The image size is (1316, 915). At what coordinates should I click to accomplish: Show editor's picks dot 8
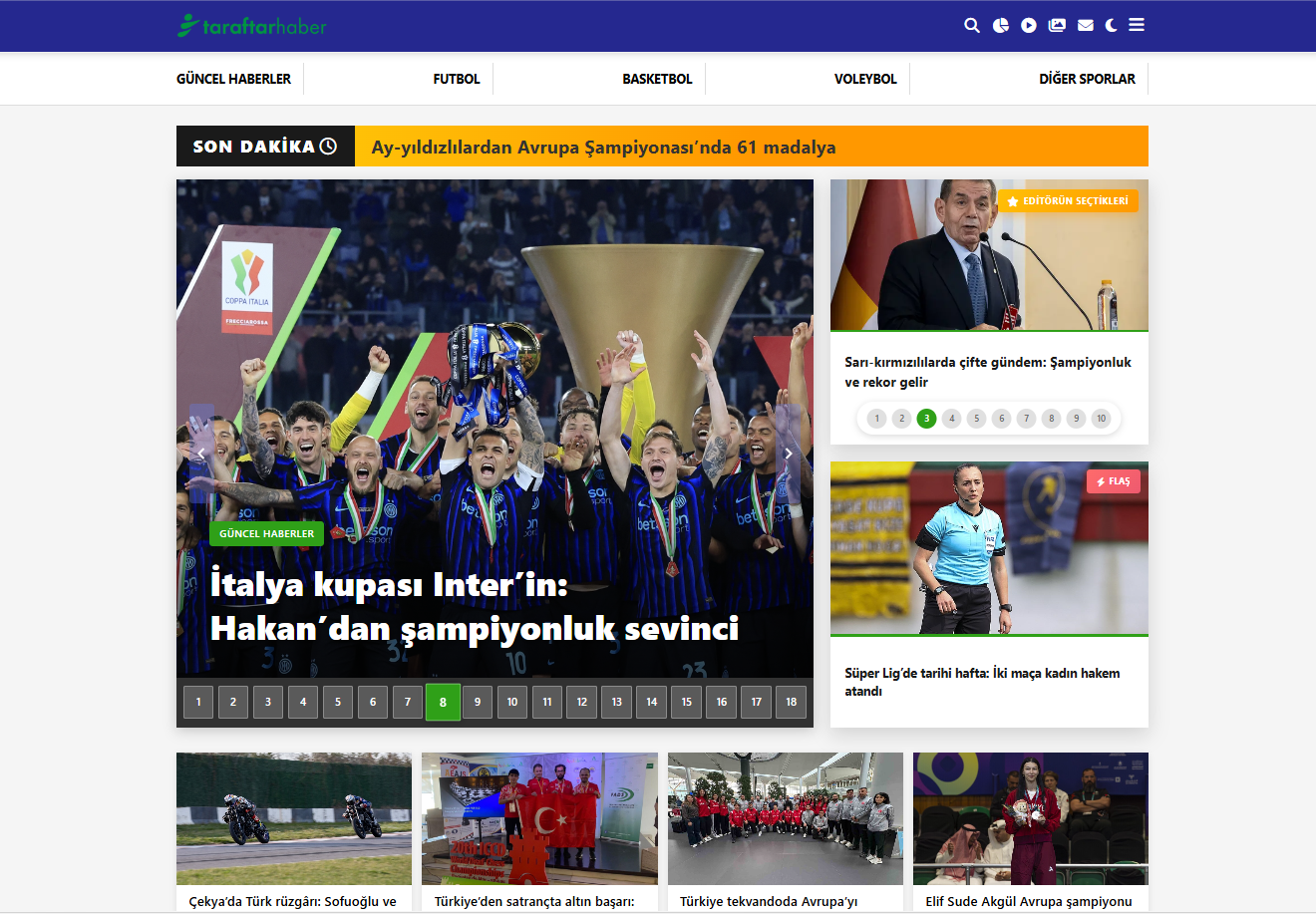pos(1052,419)
